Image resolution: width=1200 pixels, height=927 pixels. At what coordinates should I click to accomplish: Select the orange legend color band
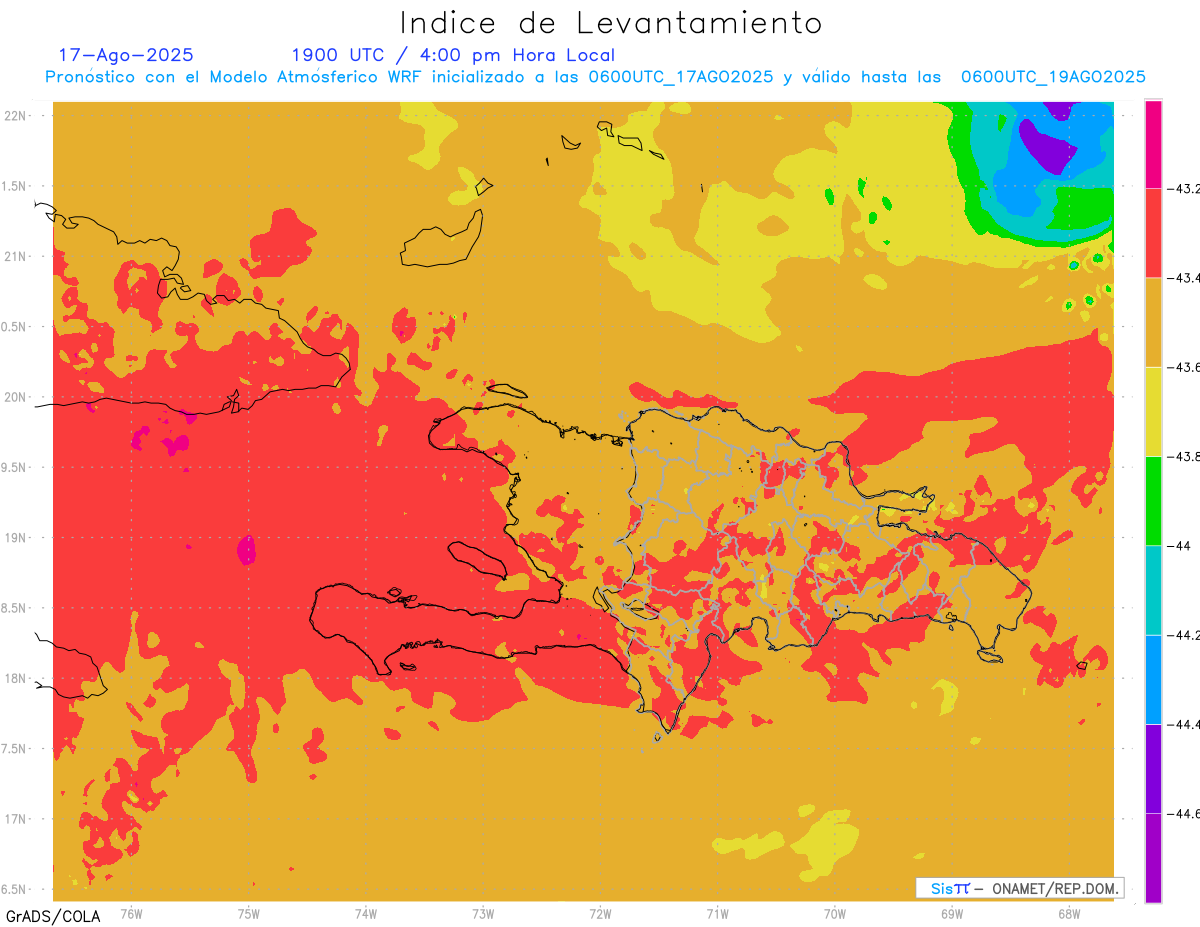click(1153, 322)
